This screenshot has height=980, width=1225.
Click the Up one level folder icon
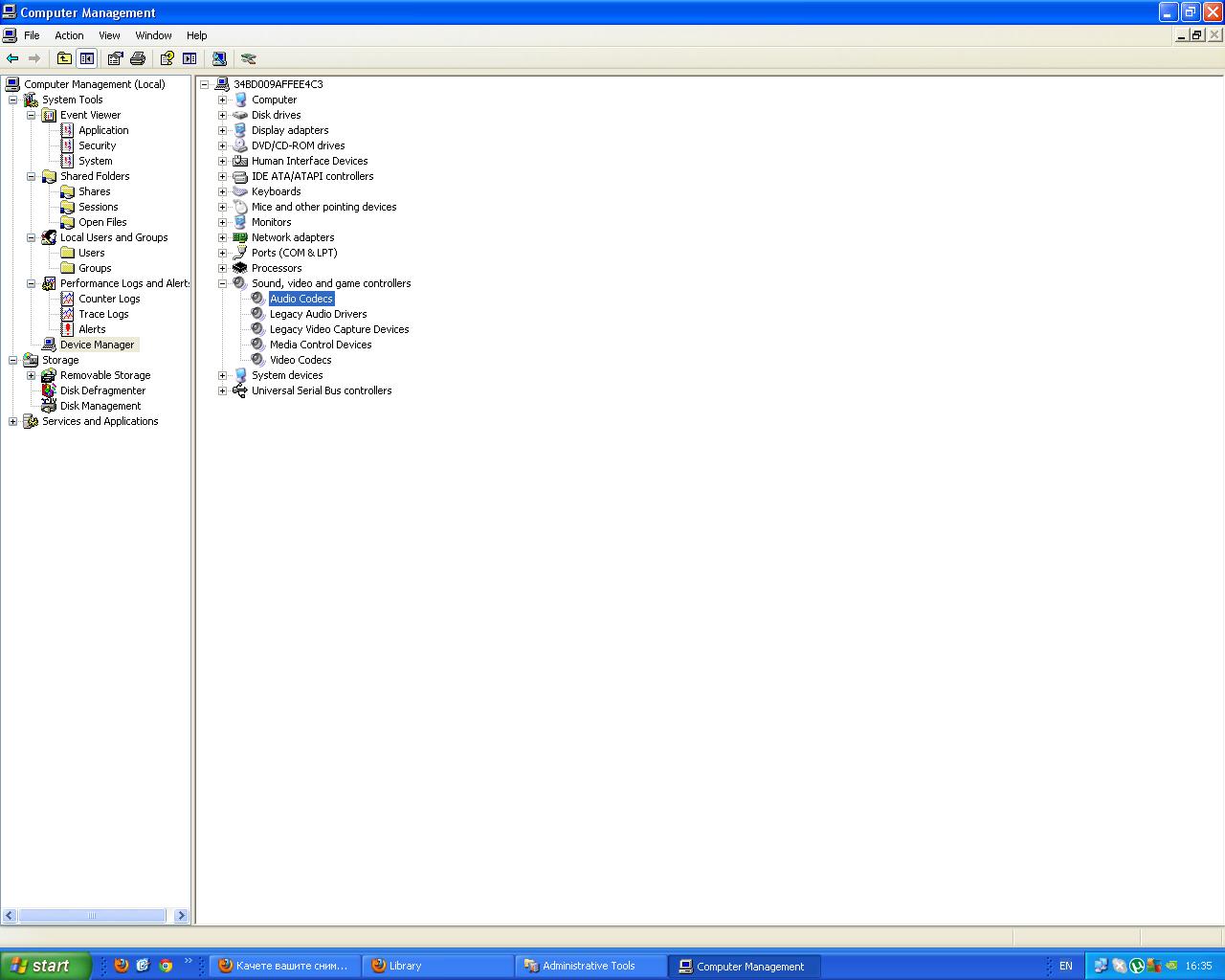[x=64, y=58]
